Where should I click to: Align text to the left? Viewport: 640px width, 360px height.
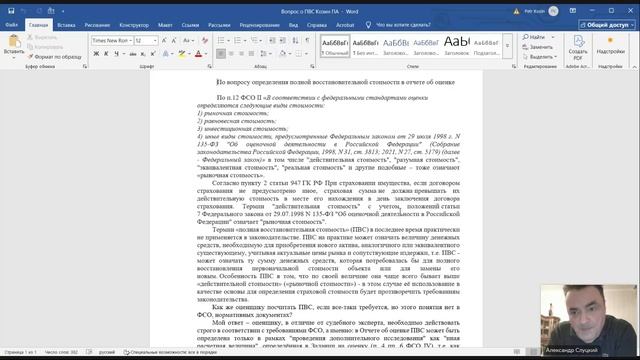point(221,54)
